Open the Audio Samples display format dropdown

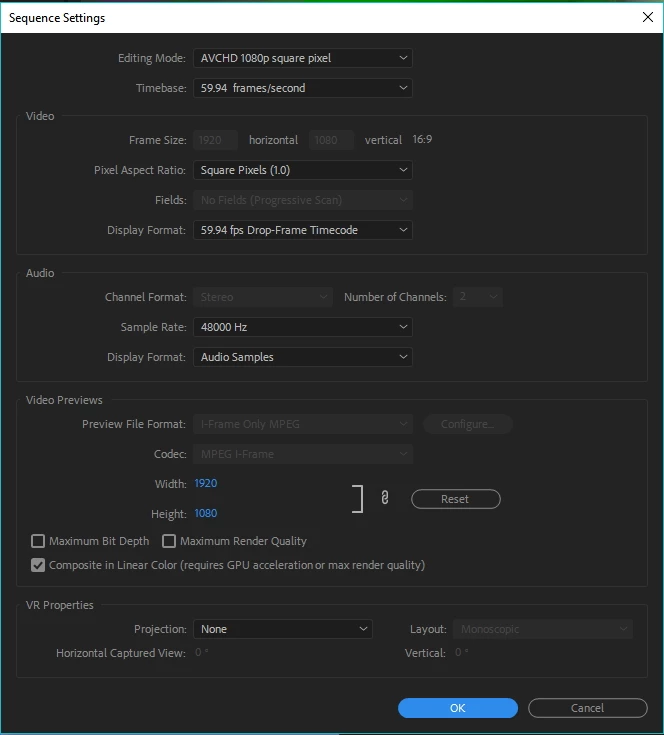click(303, 357)
